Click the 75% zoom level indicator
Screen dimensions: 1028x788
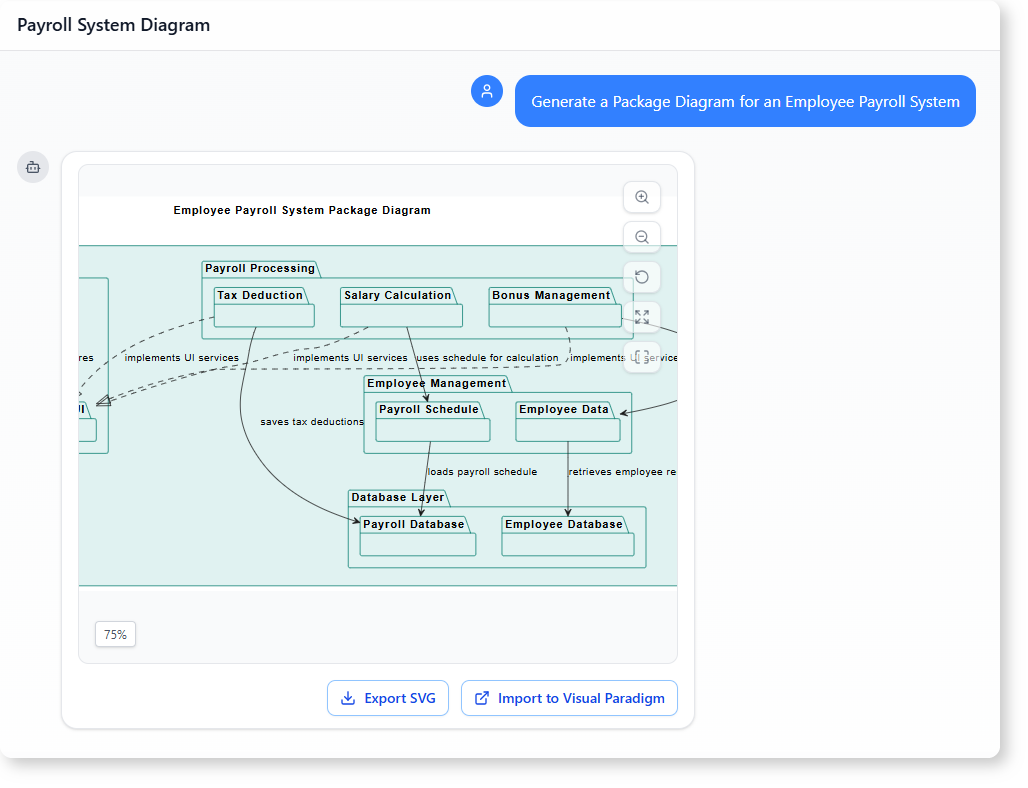(115, 634)
